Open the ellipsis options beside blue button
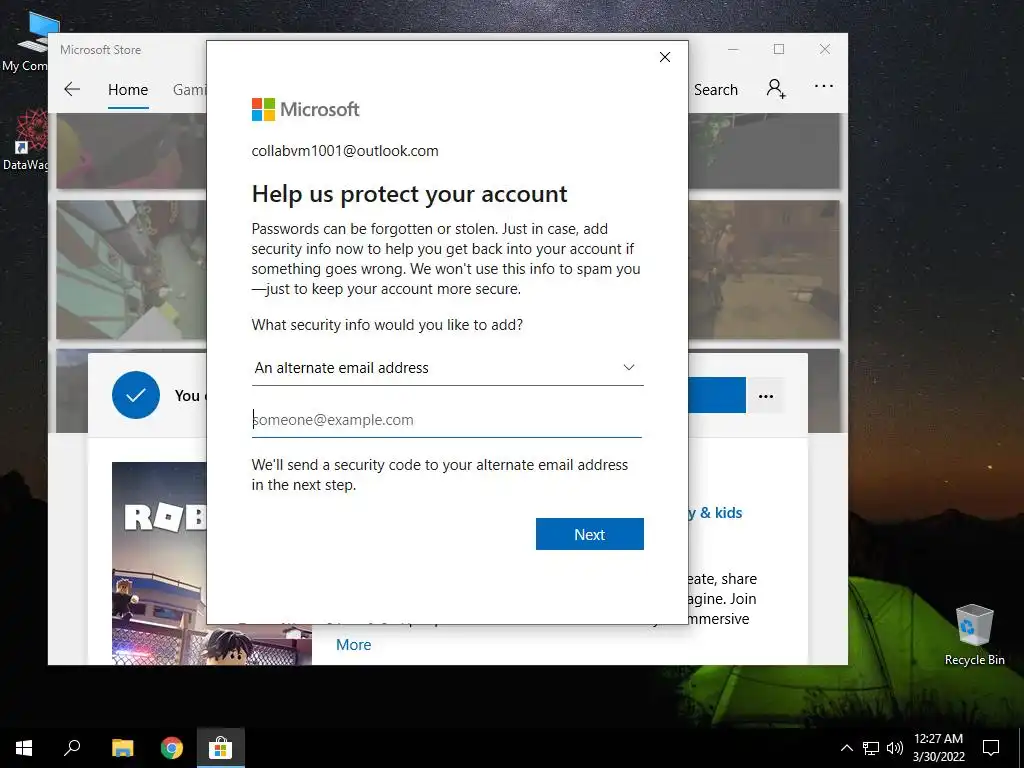The height and width of the screenshot is (768, 1024). (766, 396)
